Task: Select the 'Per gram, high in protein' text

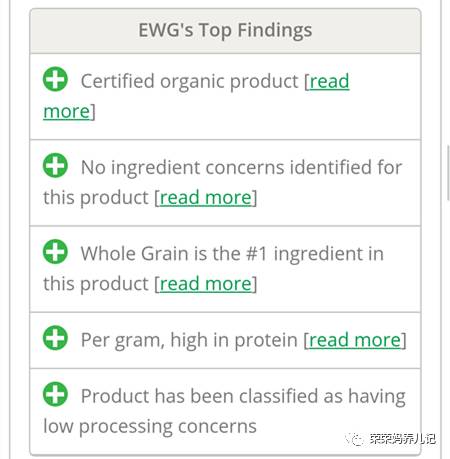Action: [189, 340]
